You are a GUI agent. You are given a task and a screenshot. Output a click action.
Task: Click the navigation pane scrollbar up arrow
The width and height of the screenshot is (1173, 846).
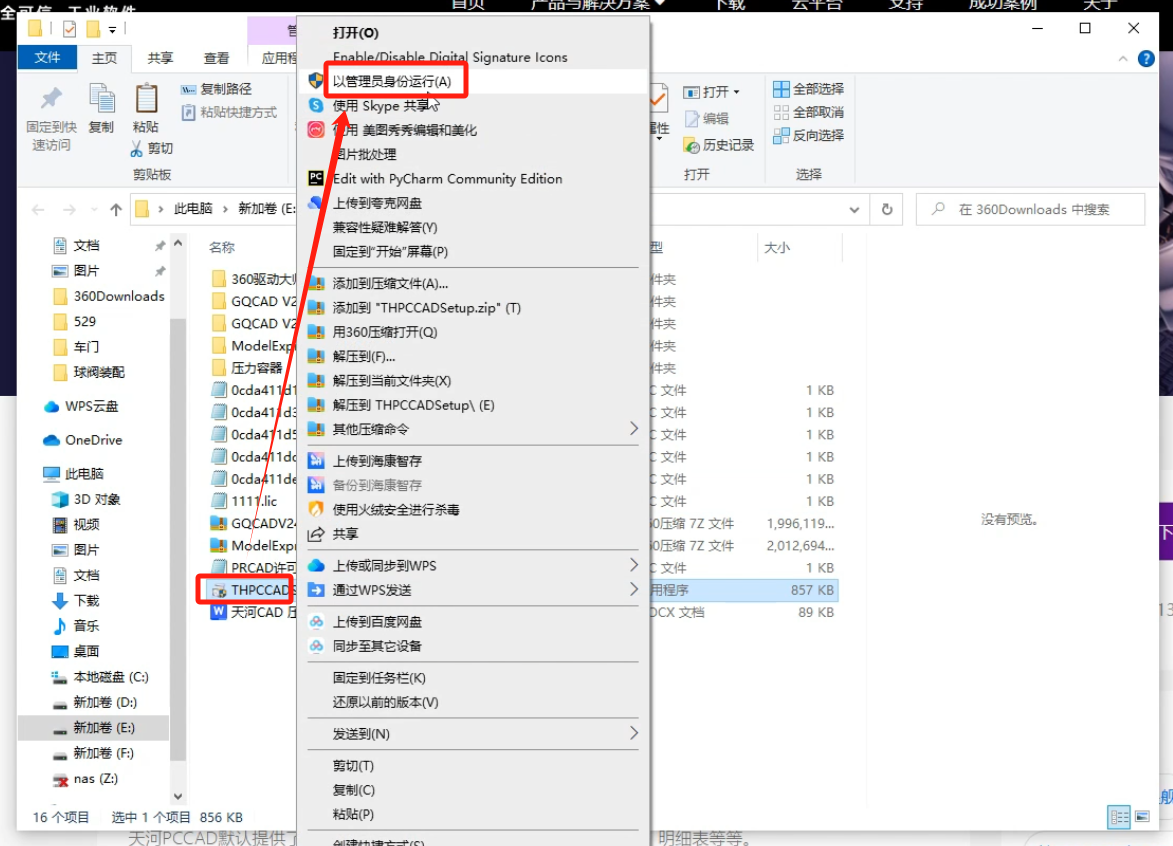click(x=178, y=244)
